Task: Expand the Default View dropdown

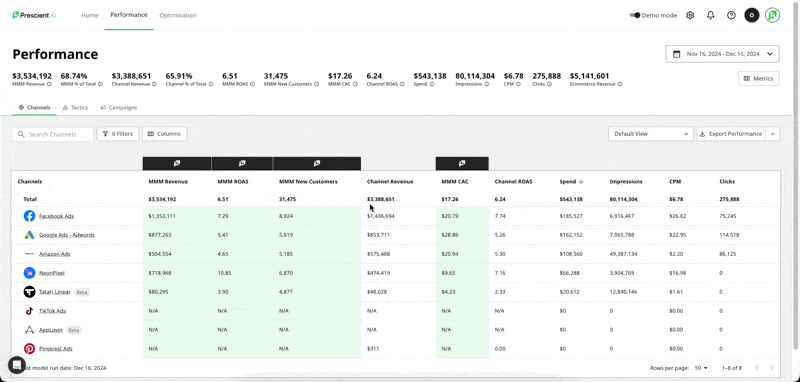Action: pyautogui.click(x=651, y=134)
